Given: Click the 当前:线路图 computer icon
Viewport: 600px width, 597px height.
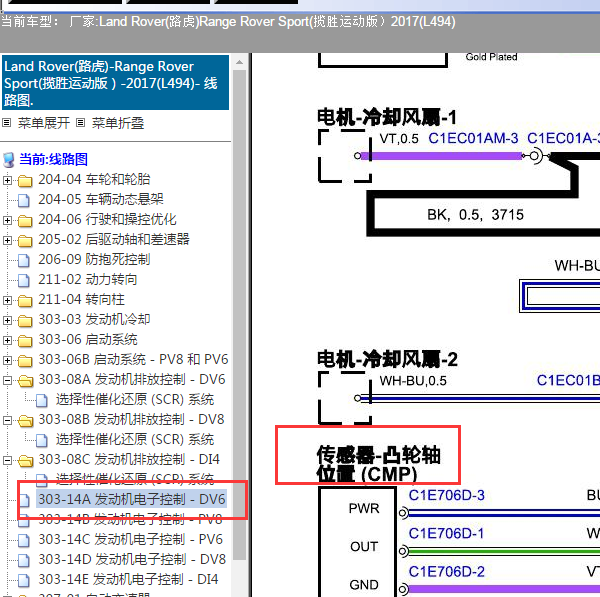Looking at the screenshot, I should 8,160.
